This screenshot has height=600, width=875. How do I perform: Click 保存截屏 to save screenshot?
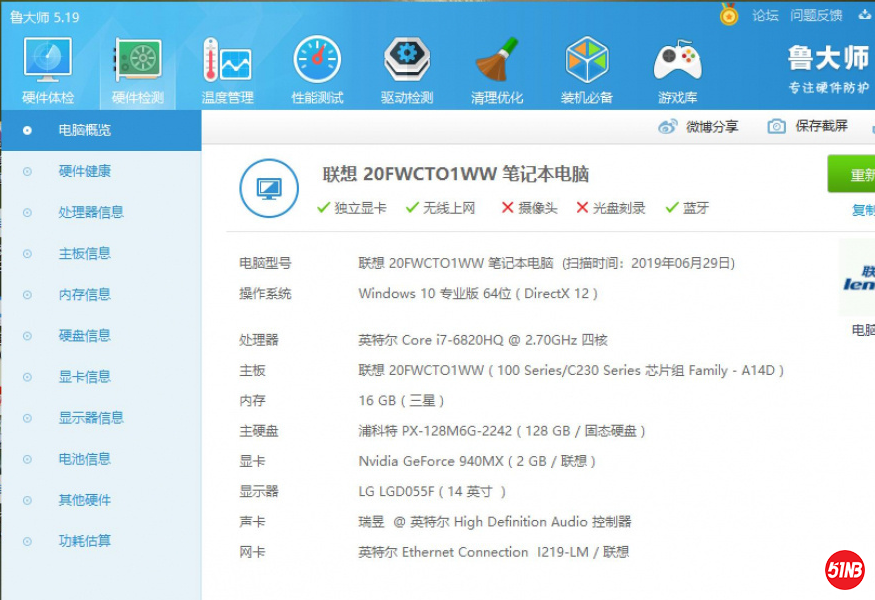(808, 126)
